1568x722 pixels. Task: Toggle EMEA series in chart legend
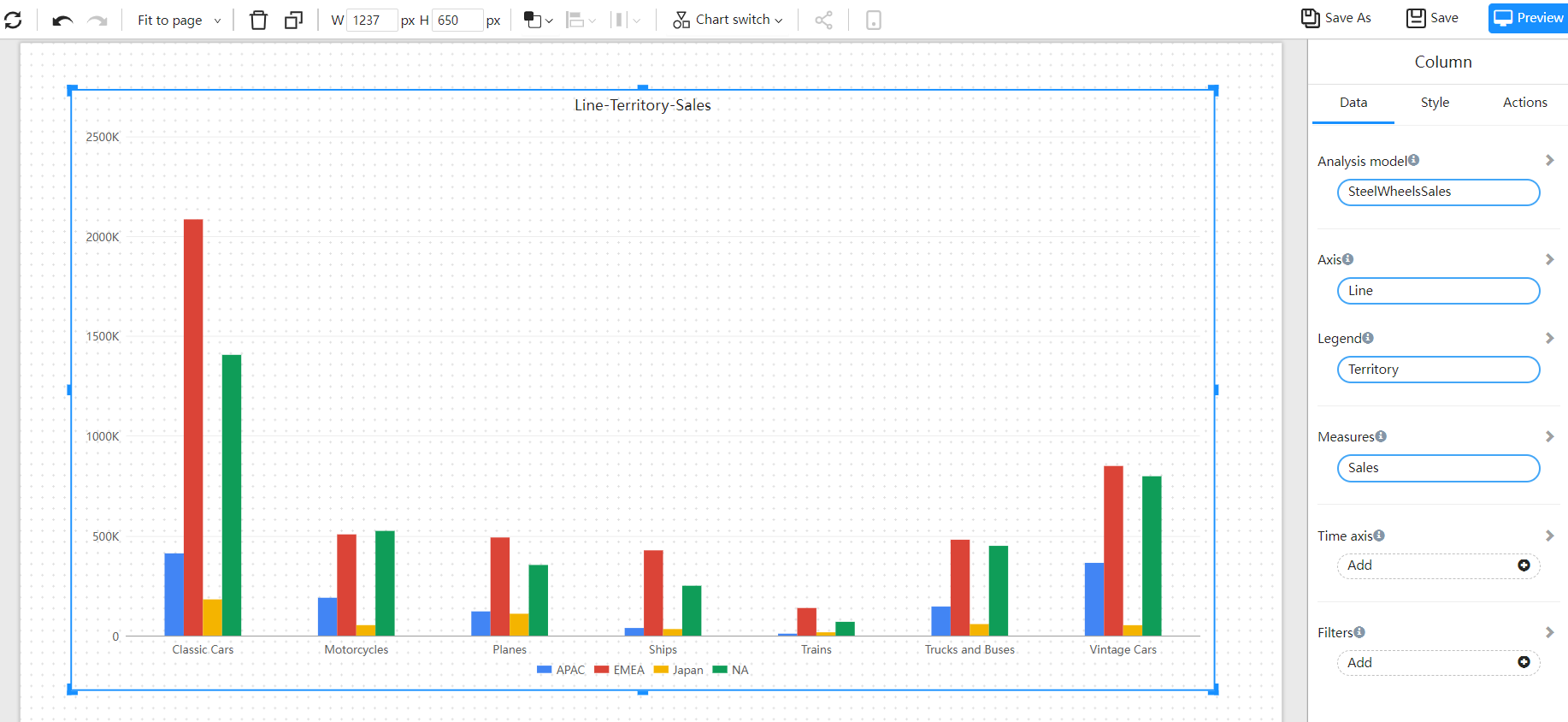point(619,670)
